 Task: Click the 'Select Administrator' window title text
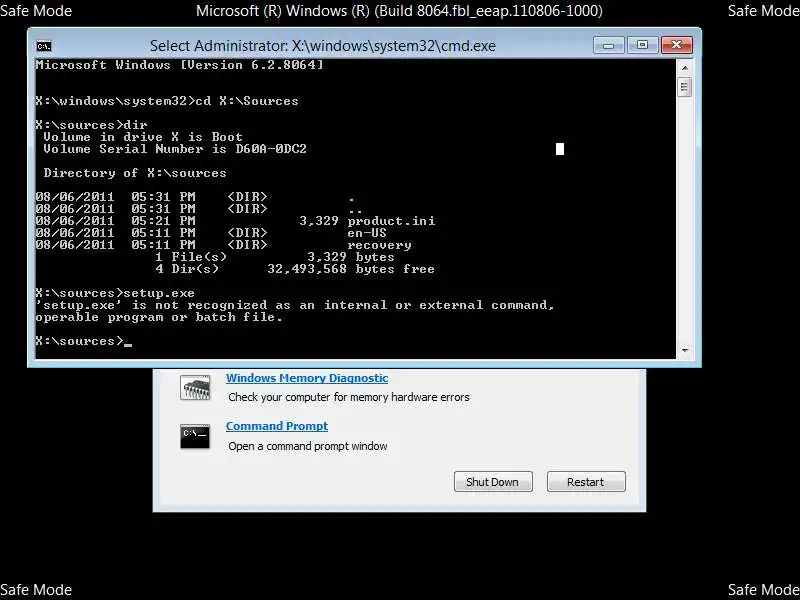[x=323, y=46]
